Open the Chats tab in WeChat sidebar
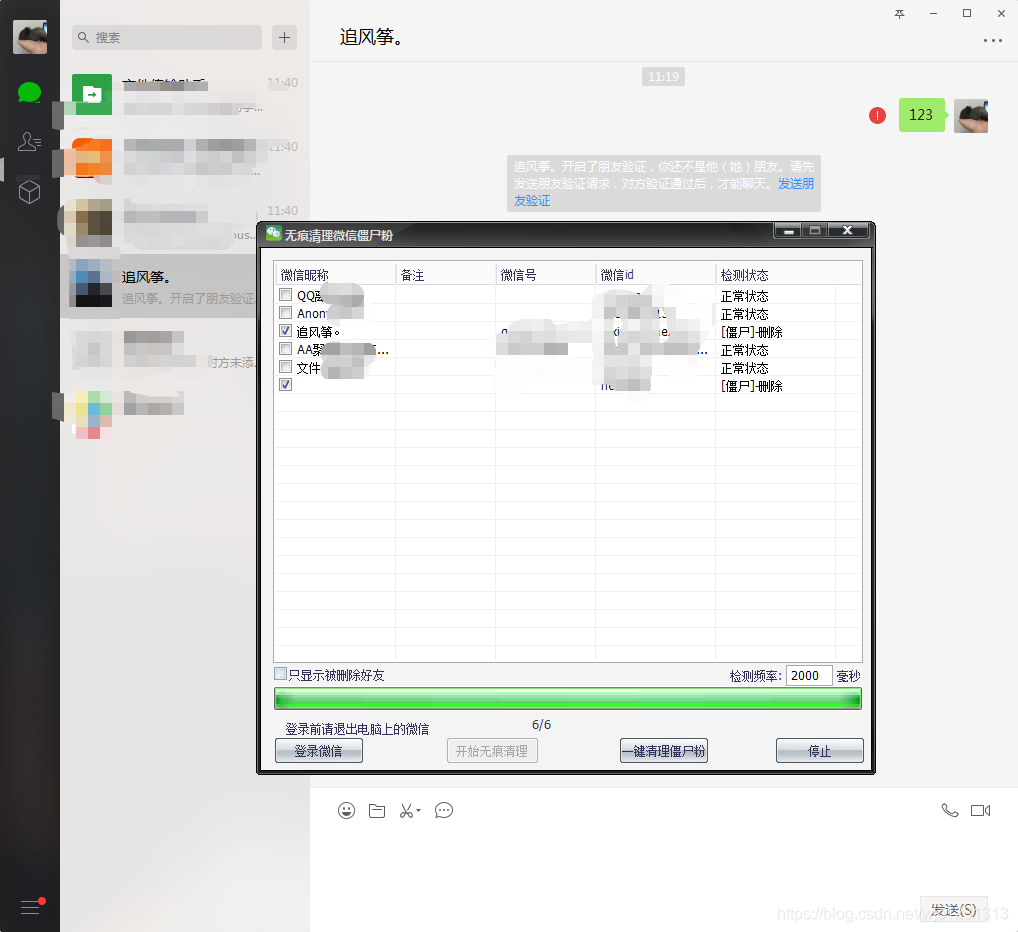This screenshot has height=932, width=1018. [29, 93]
